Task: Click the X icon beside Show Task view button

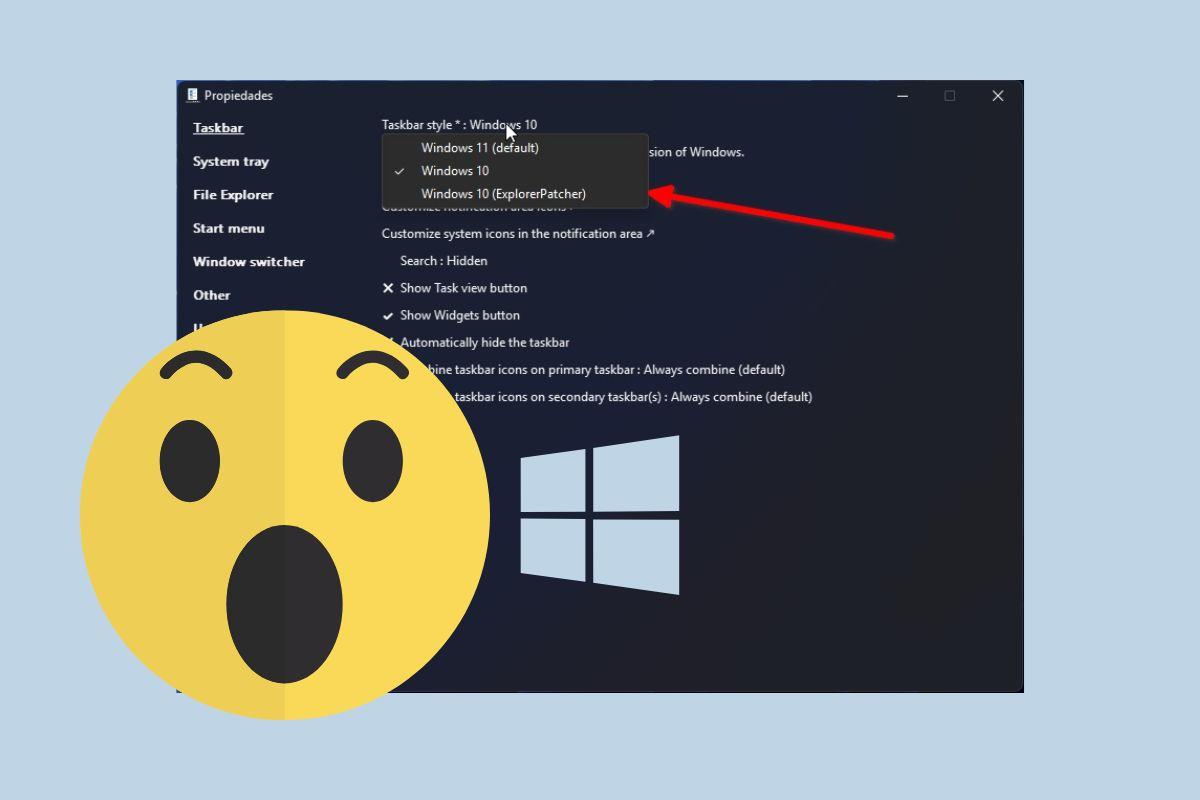Action: pyautogui.click(x=388, y=288)
